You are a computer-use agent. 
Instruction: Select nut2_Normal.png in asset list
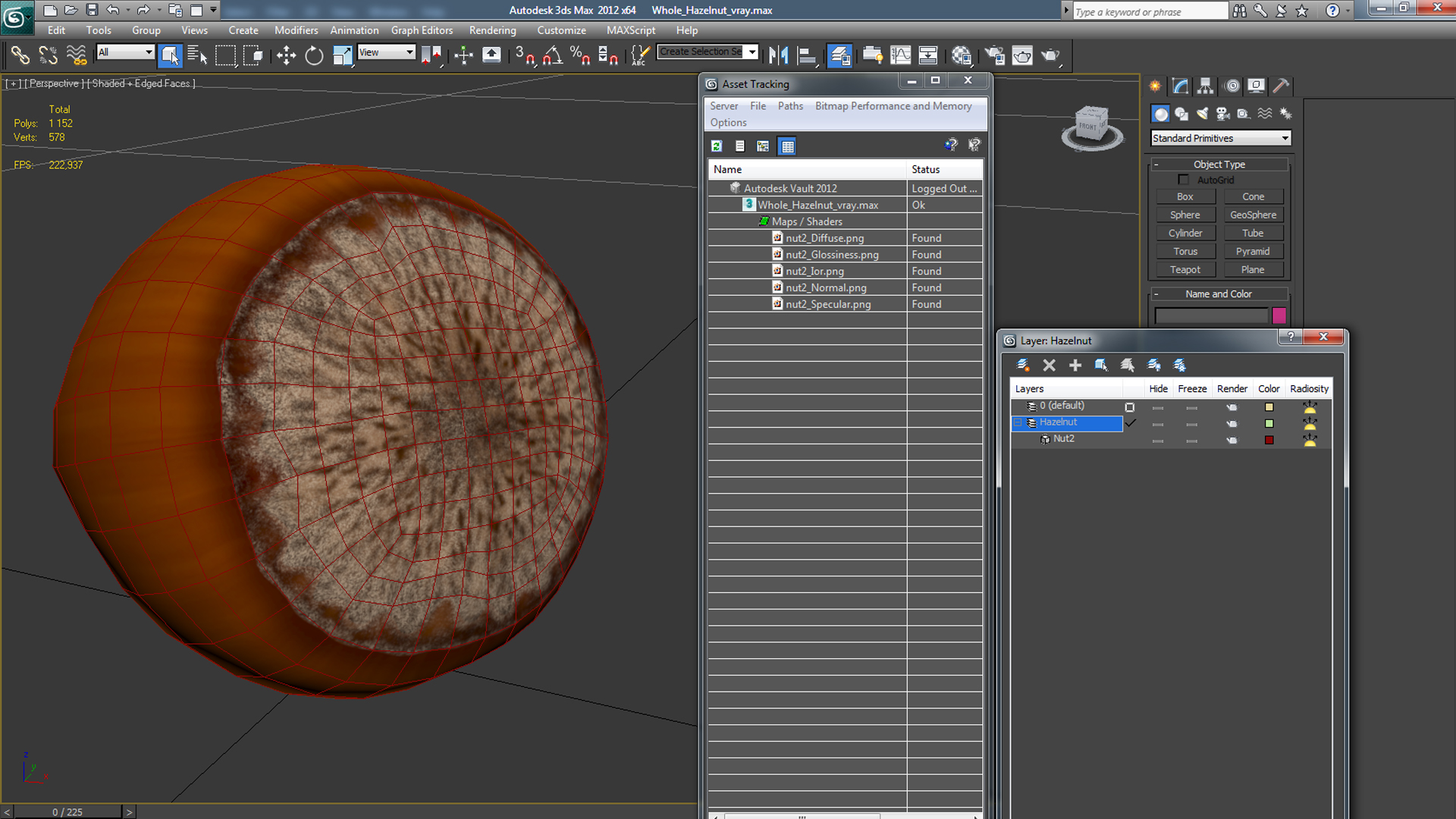pyautogui.click(x=826, y=287)
